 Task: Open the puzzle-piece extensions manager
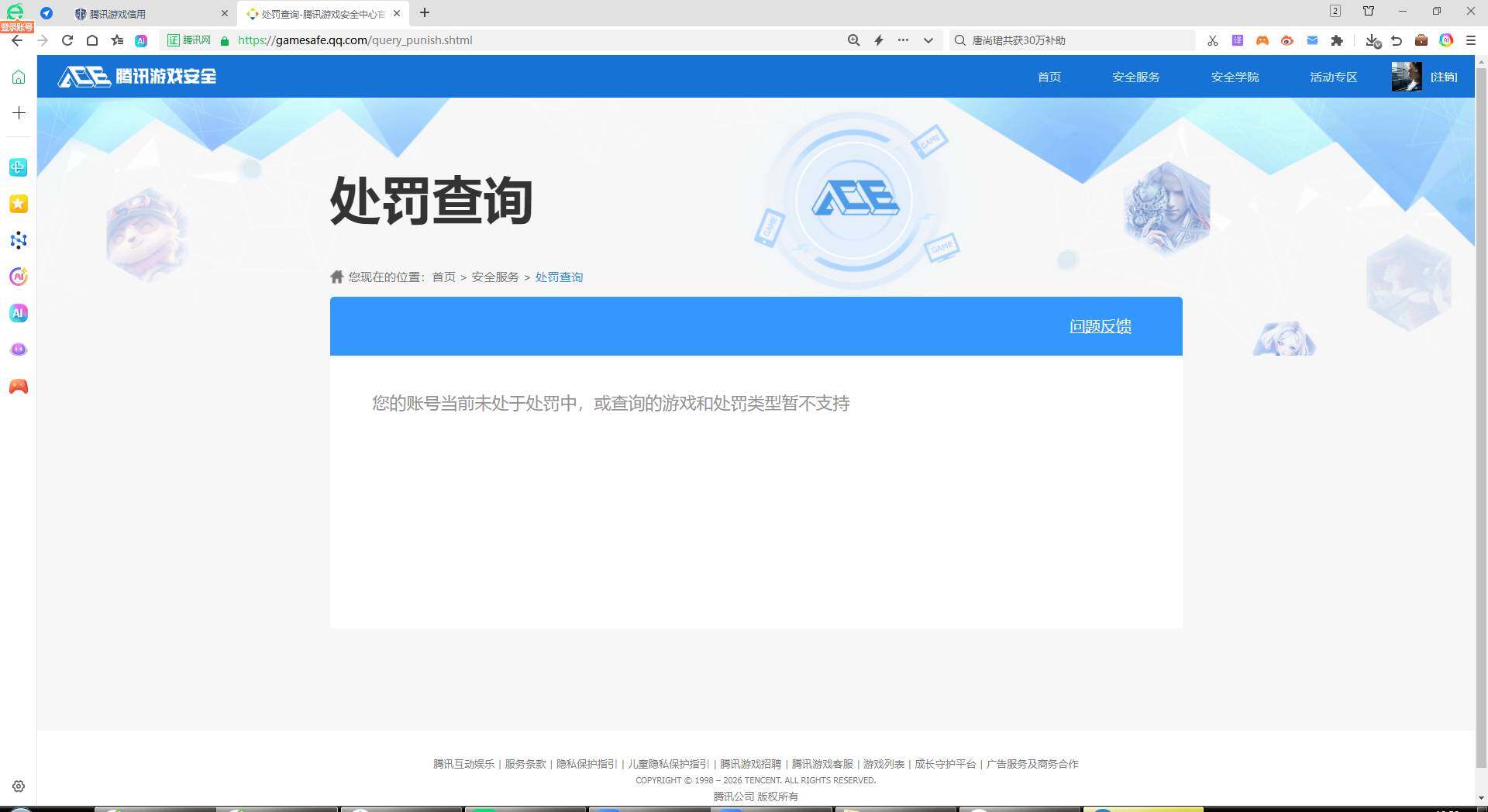tap(1337, 40)
